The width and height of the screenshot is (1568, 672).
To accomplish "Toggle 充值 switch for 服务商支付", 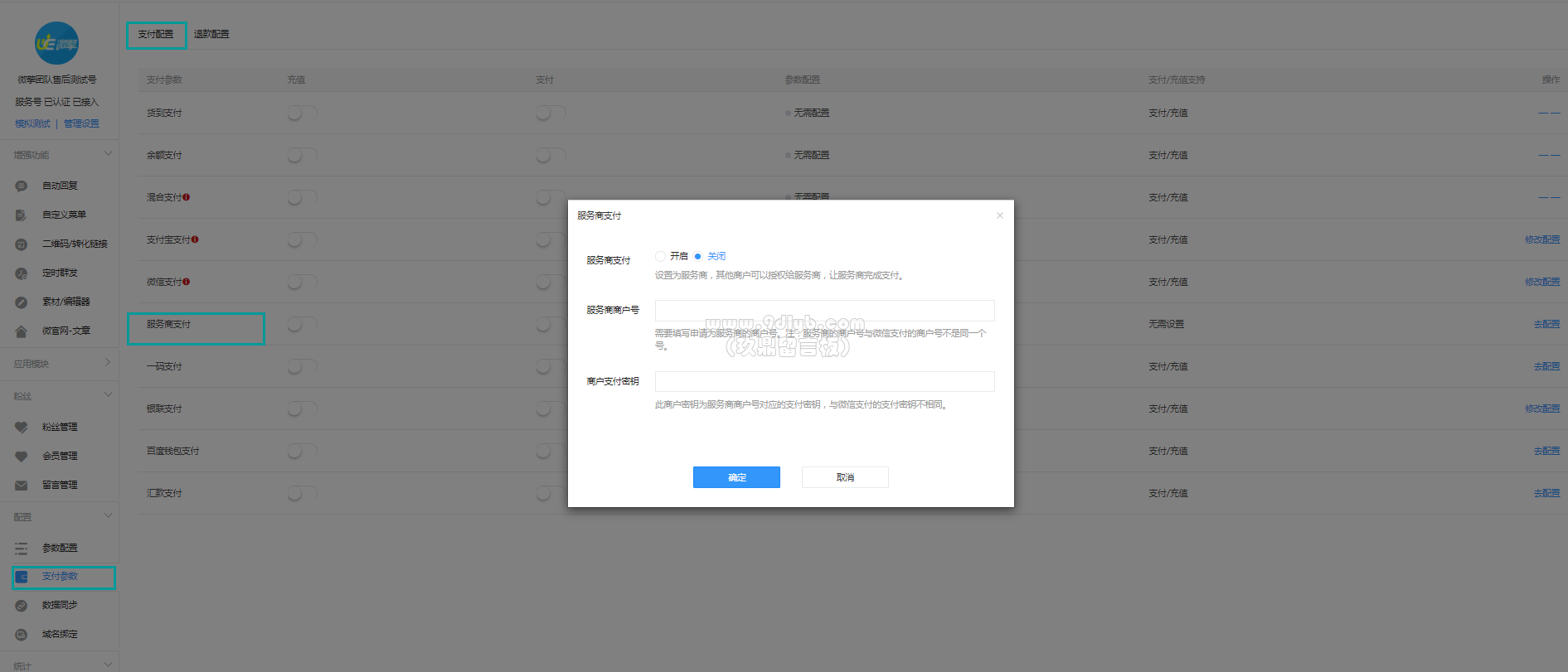I will point(302,324).
